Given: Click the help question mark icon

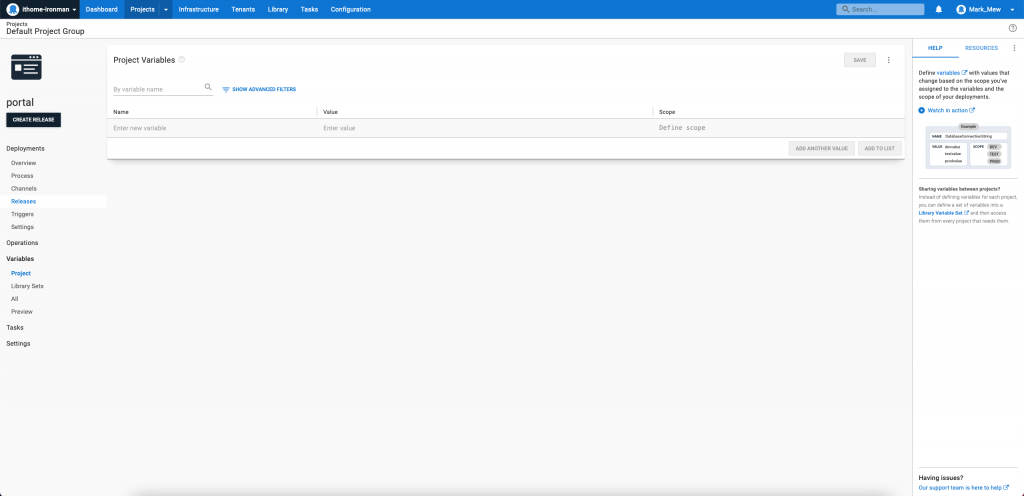Looking at the screenshot, I should coord(1013,28).
